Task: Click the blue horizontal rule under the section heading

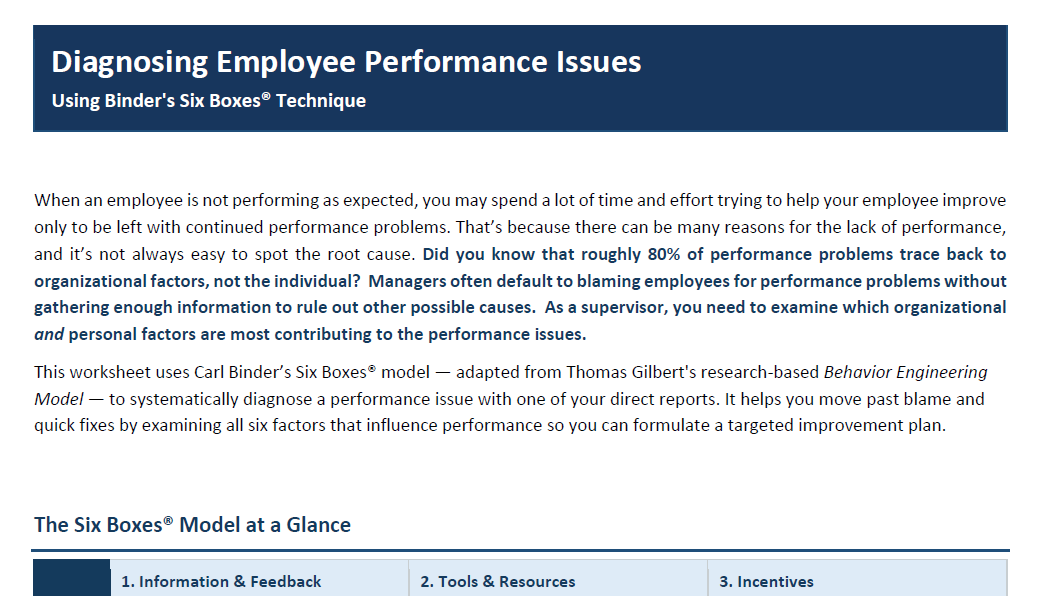Action: tap(520, 551)
